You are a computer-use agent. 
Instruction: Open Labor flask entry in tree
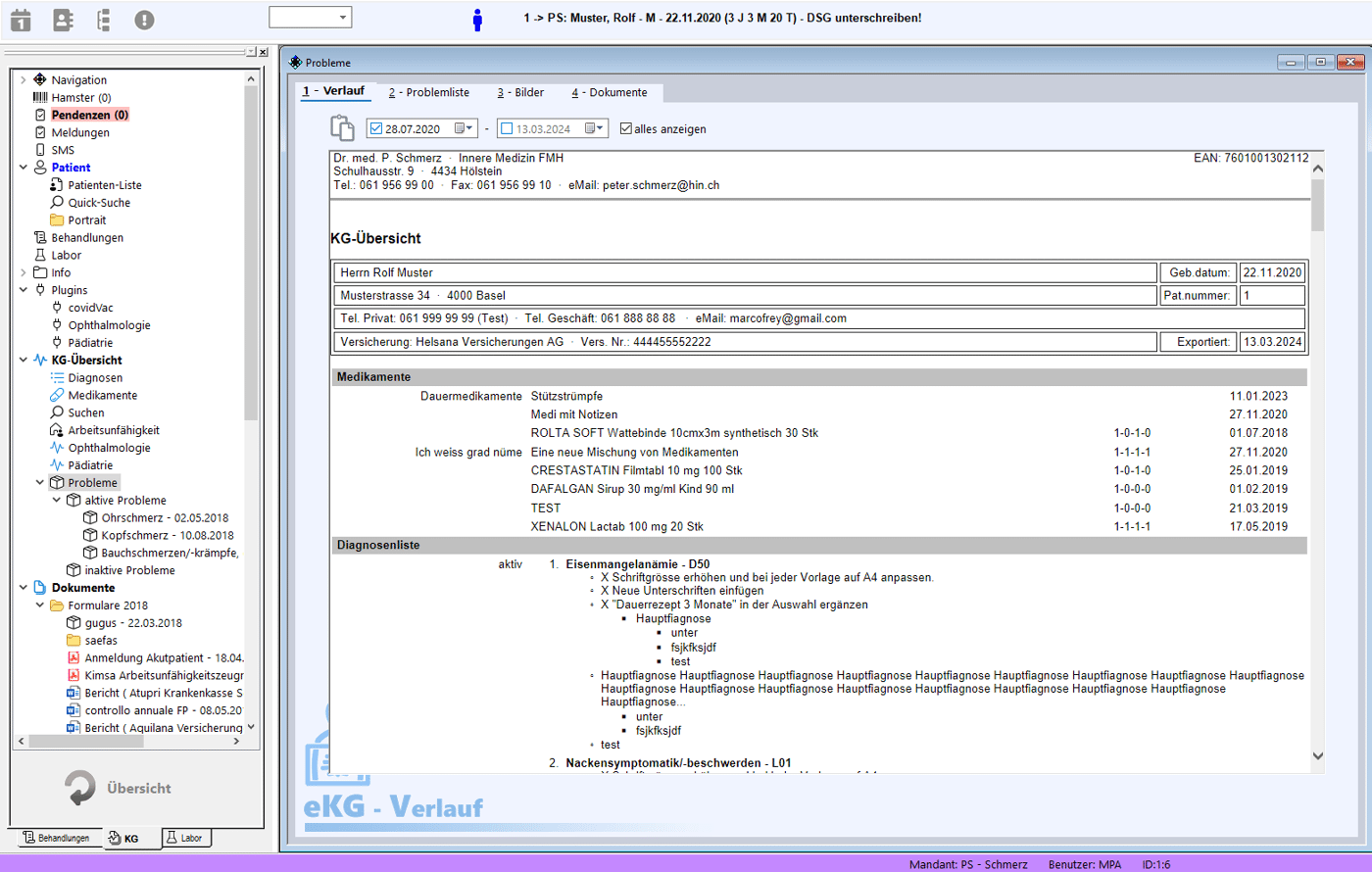coord(67,256)
